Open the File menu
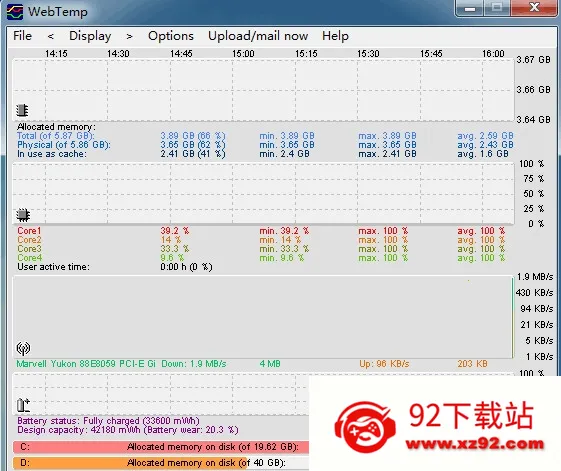This screenshot has width=561, height=471. (22, 36)
